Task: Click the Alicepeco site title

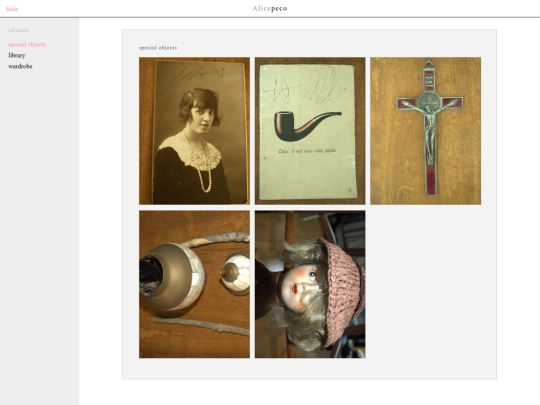Action: [270, 9]
